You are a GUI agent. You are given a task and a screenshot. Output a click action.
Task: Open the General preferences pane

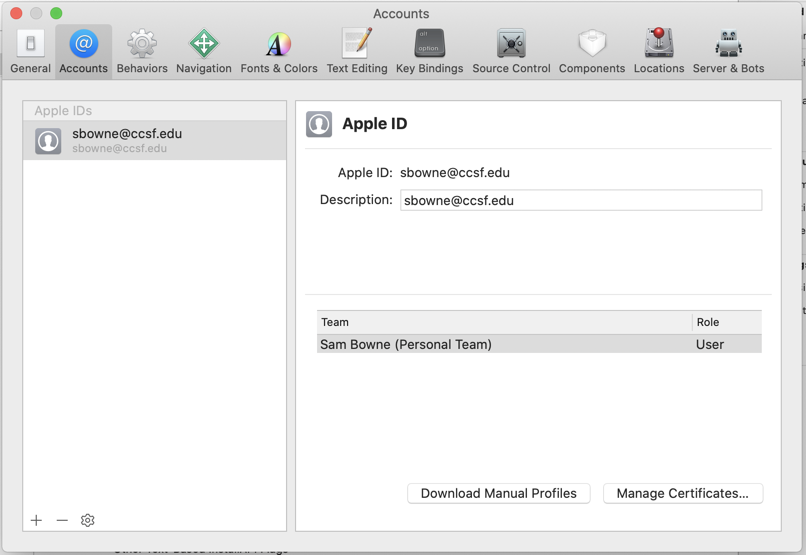click(30, 50)
